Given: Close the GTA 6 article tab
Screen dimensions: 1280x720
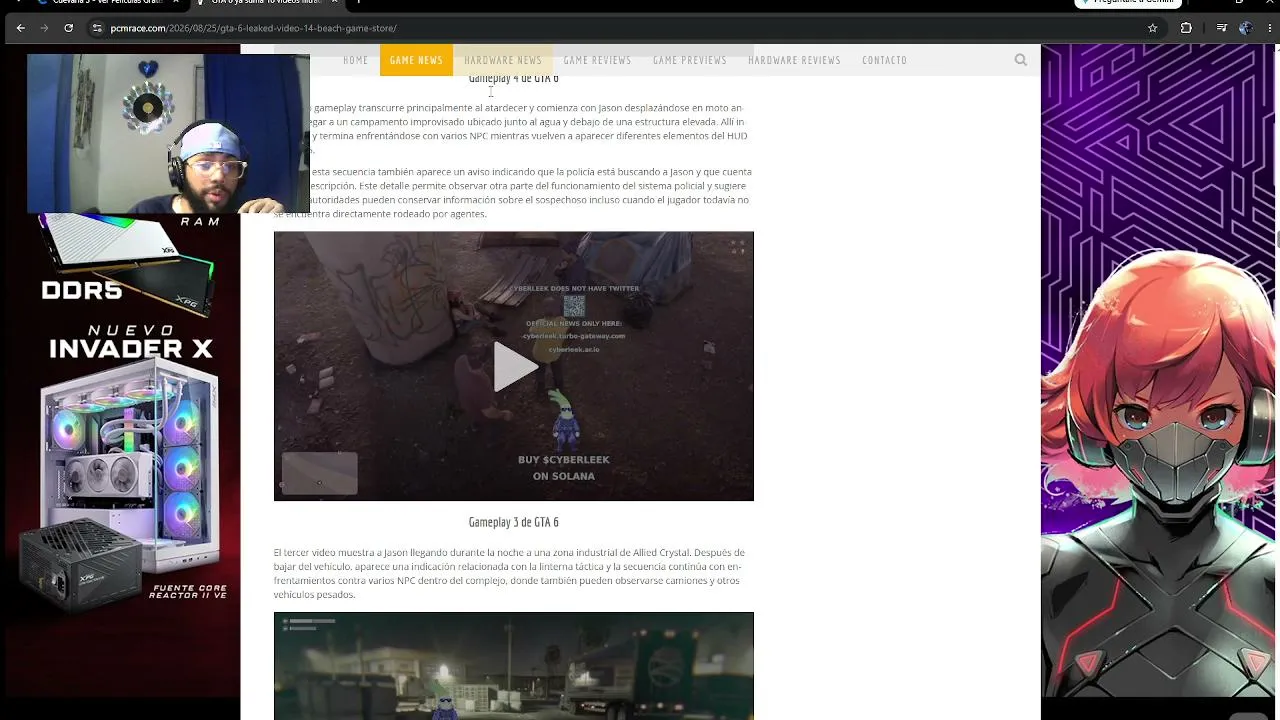Looking at the screenshot, I should [x=334, y=2].
